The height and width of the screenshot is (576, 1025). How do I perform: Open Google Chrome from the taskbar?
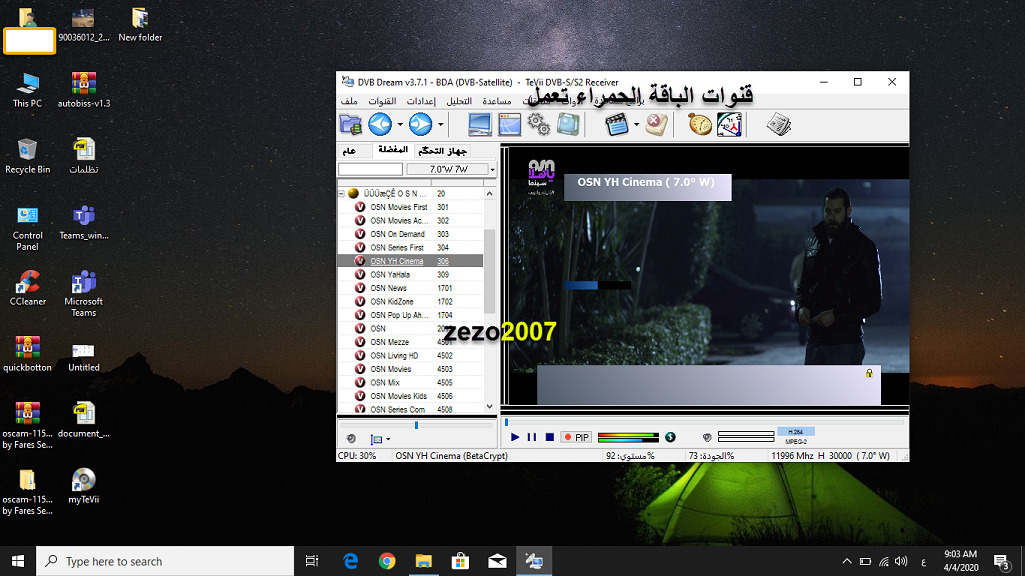[387, 561]
